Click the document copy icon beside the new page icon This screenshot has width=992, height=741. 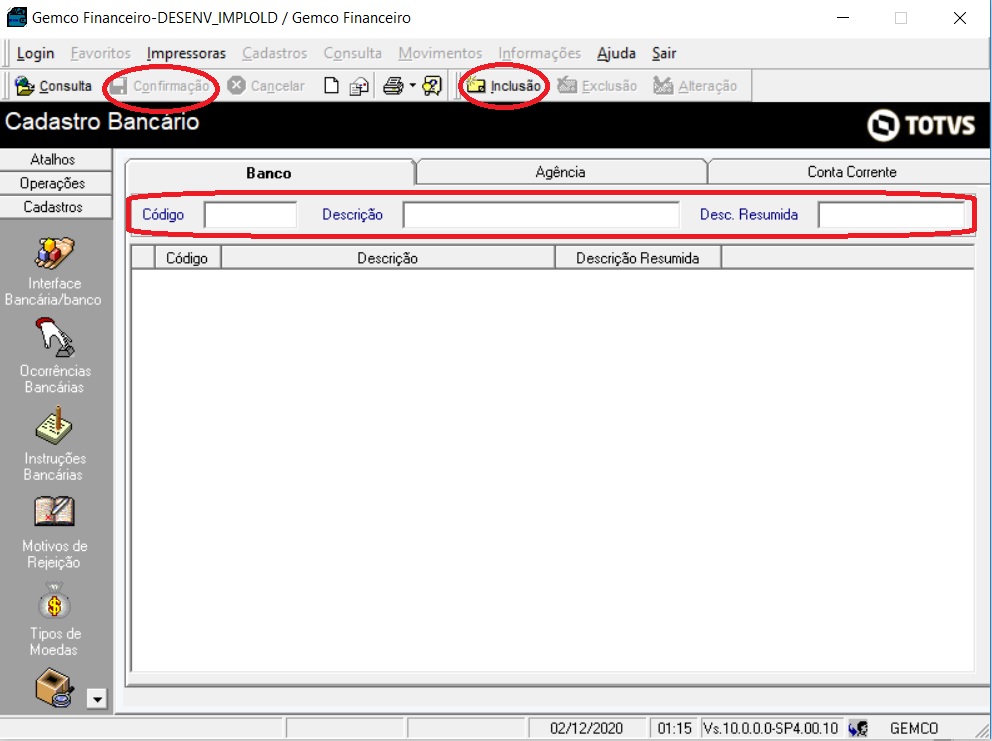coord(359,86)
